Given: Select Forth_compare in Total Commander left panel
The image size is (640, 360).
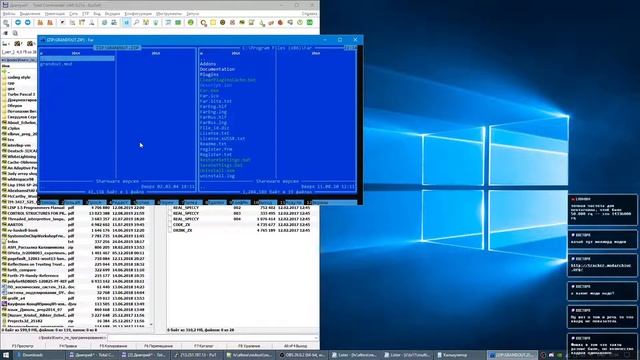Looking at the screenshot, I should click(x=73, y=270).
